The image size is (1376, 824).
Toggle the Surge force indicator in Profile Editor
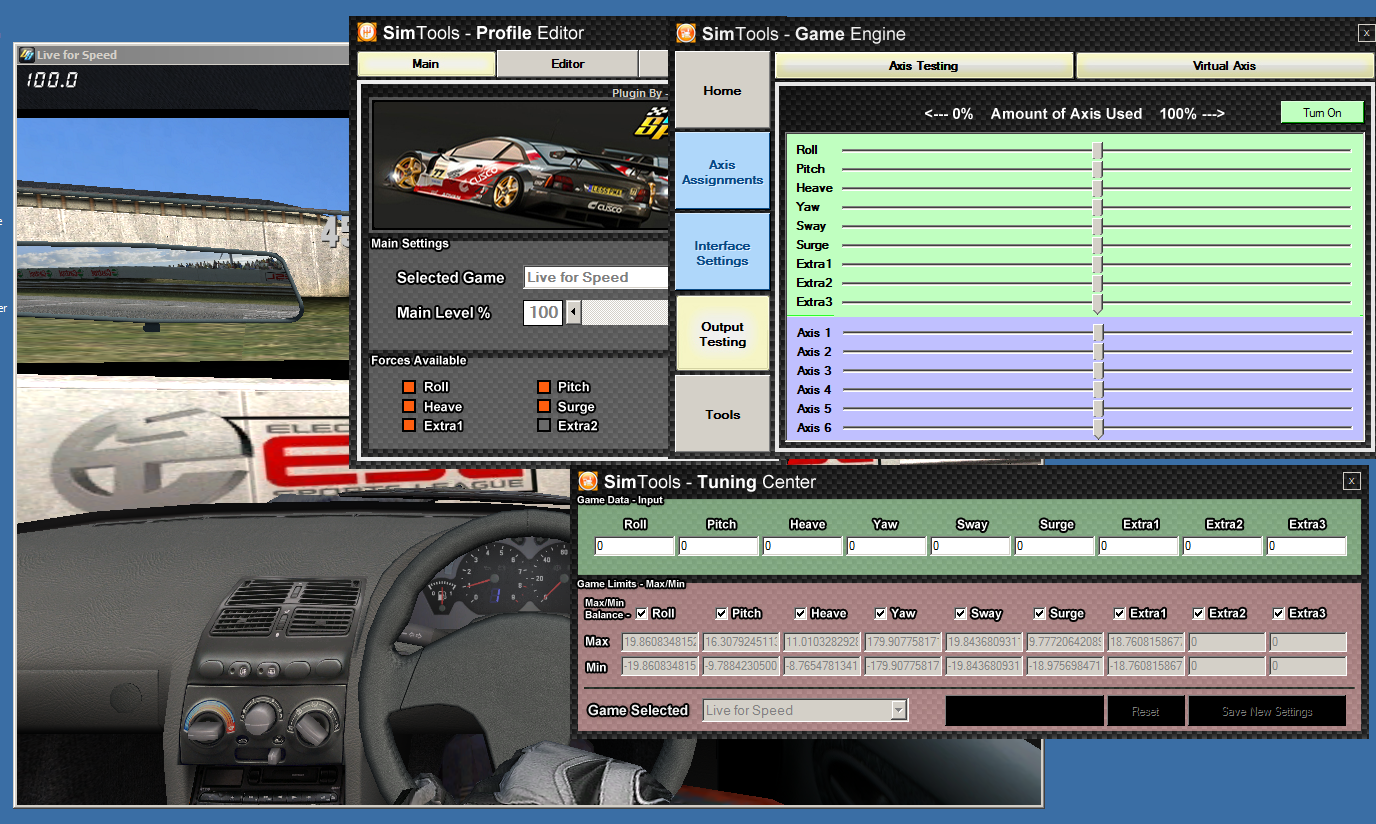click(544, 406)
